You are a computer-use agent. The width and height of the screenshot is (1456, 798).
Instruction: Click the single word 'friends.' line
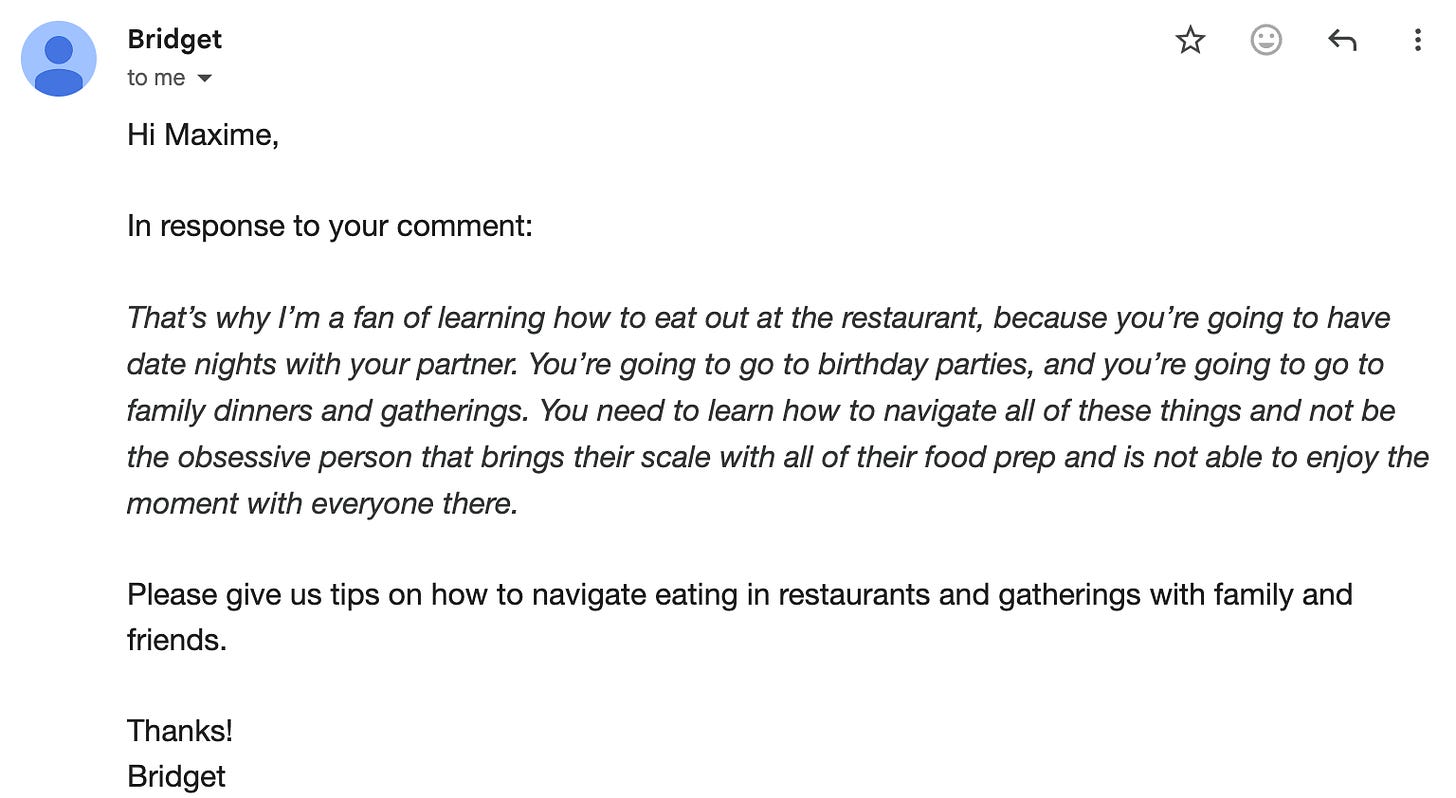[177, 640]
